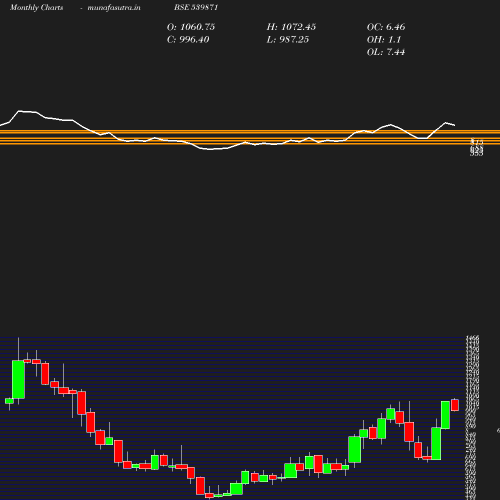Click the munafasutra.in watermark text

114,7
